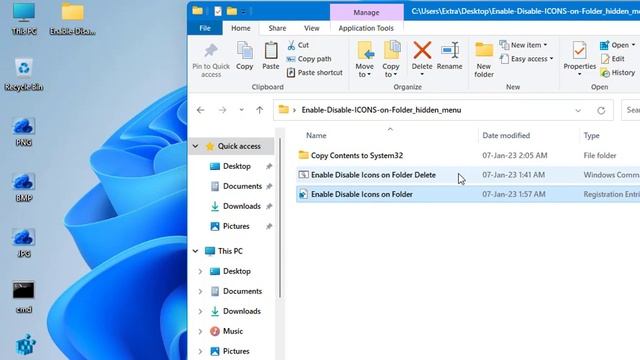Click the Manage contextual tab
Screen dimensions: 640x360
click(367, 12)
